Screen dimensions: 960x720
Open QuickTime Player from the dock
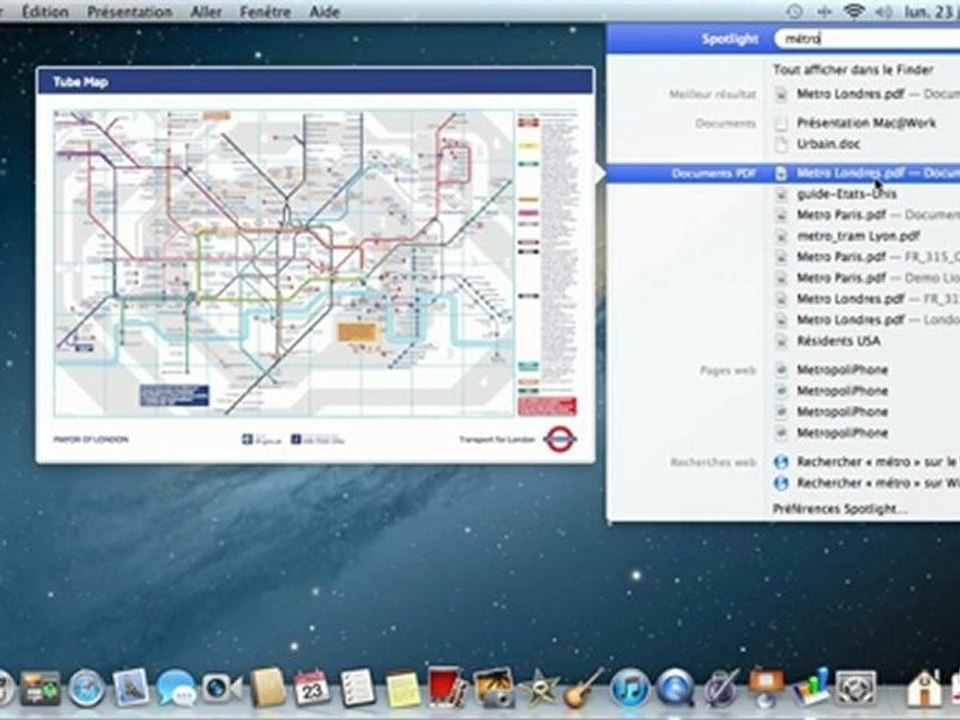(675, 688)
